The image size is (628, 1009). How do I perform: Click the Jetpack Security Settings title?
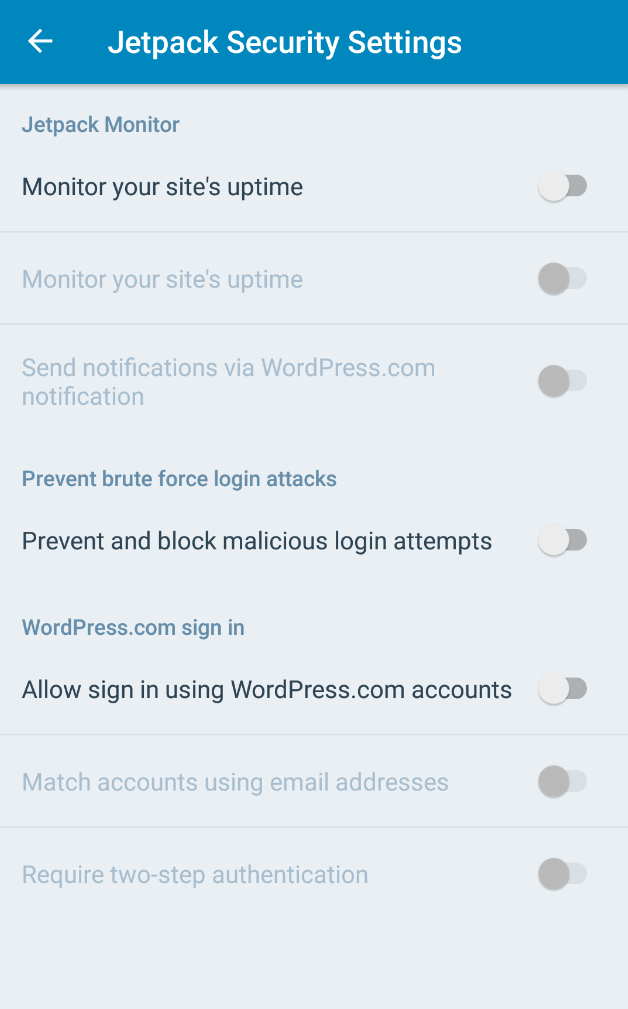pos(284,43)
